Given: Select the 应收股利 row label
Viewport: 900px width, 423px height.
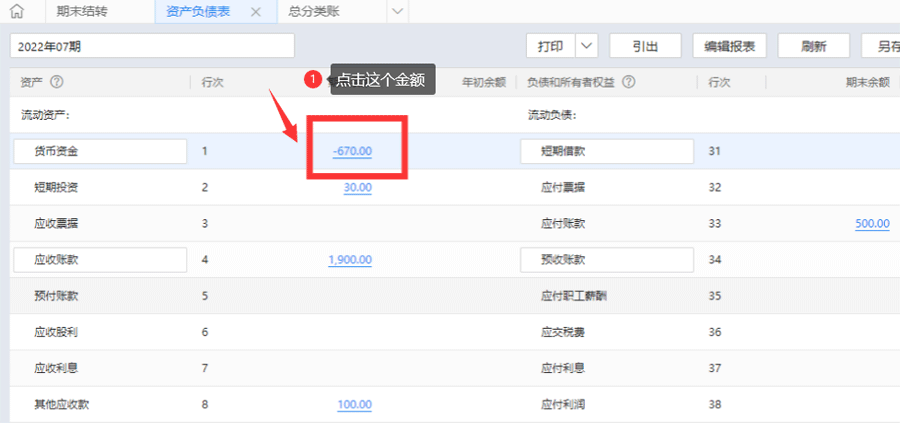Looking at the screenshot, I should coord(56,332).
